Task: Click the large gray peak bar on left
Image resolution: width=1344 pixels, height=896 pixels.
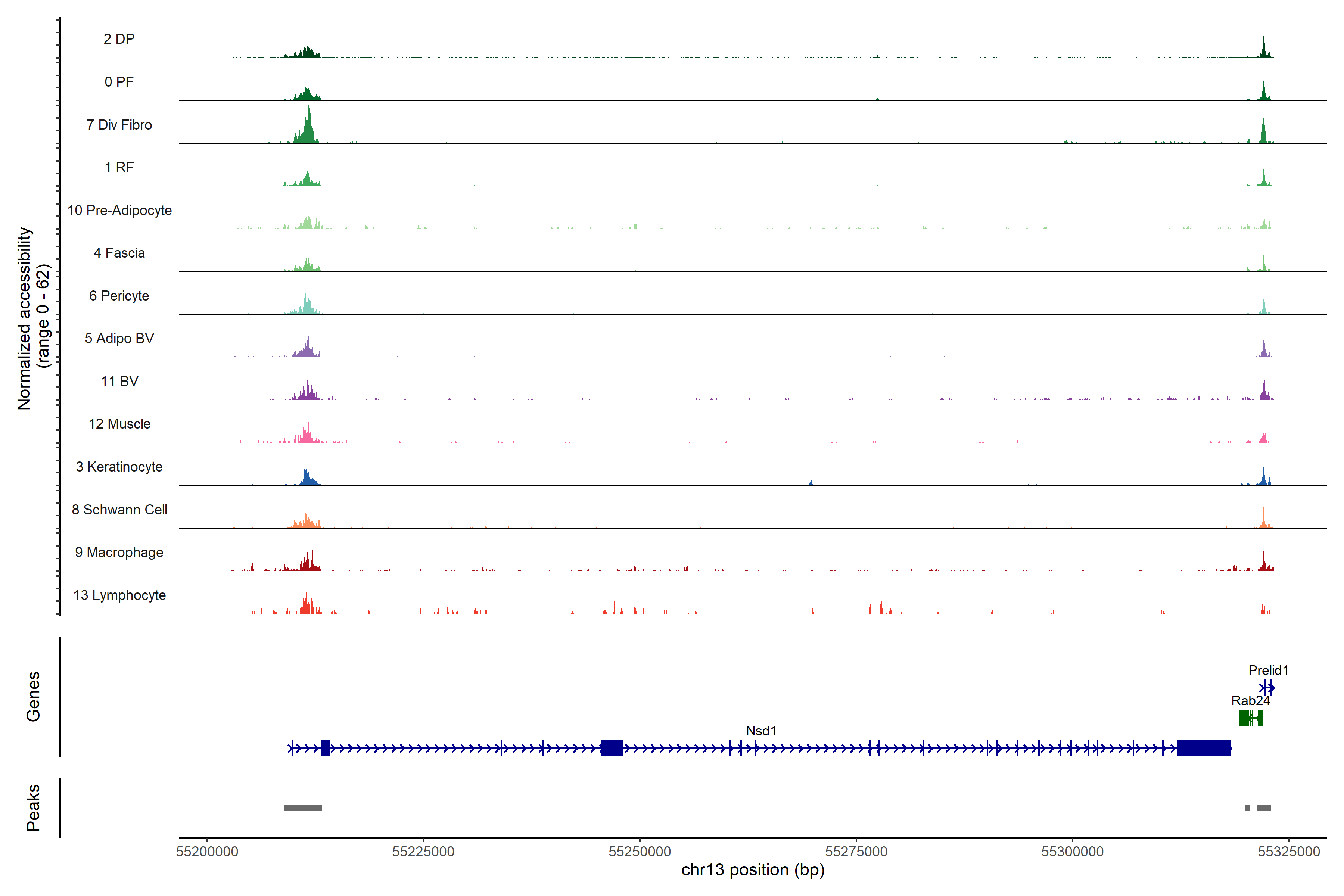Action: pos(302,808)
